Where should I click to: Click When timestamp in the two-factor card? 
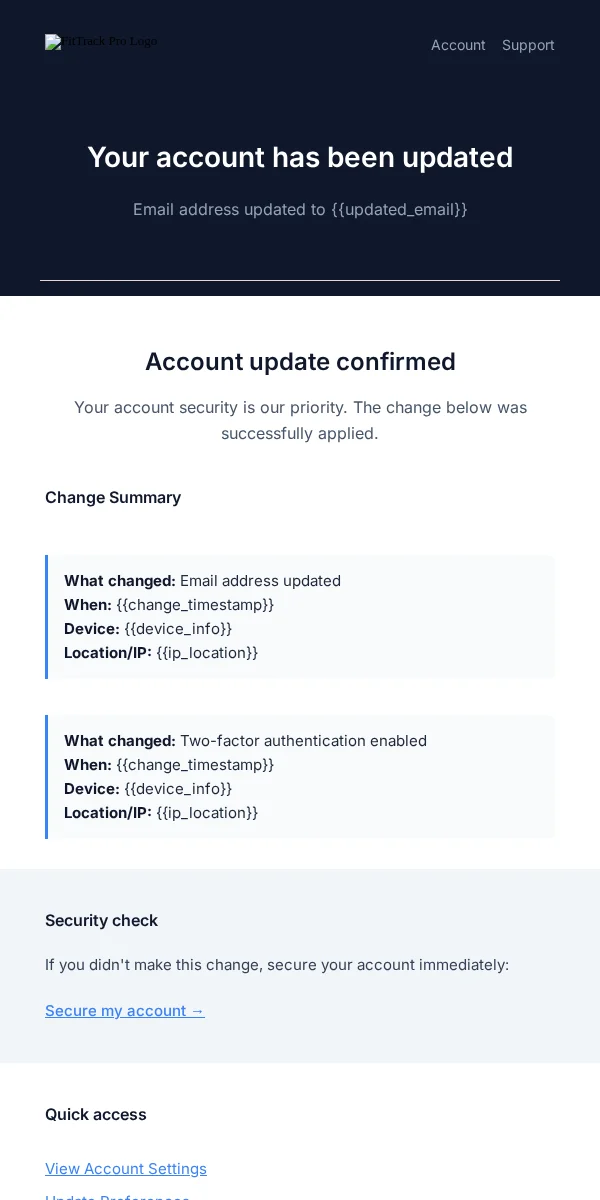195,765
